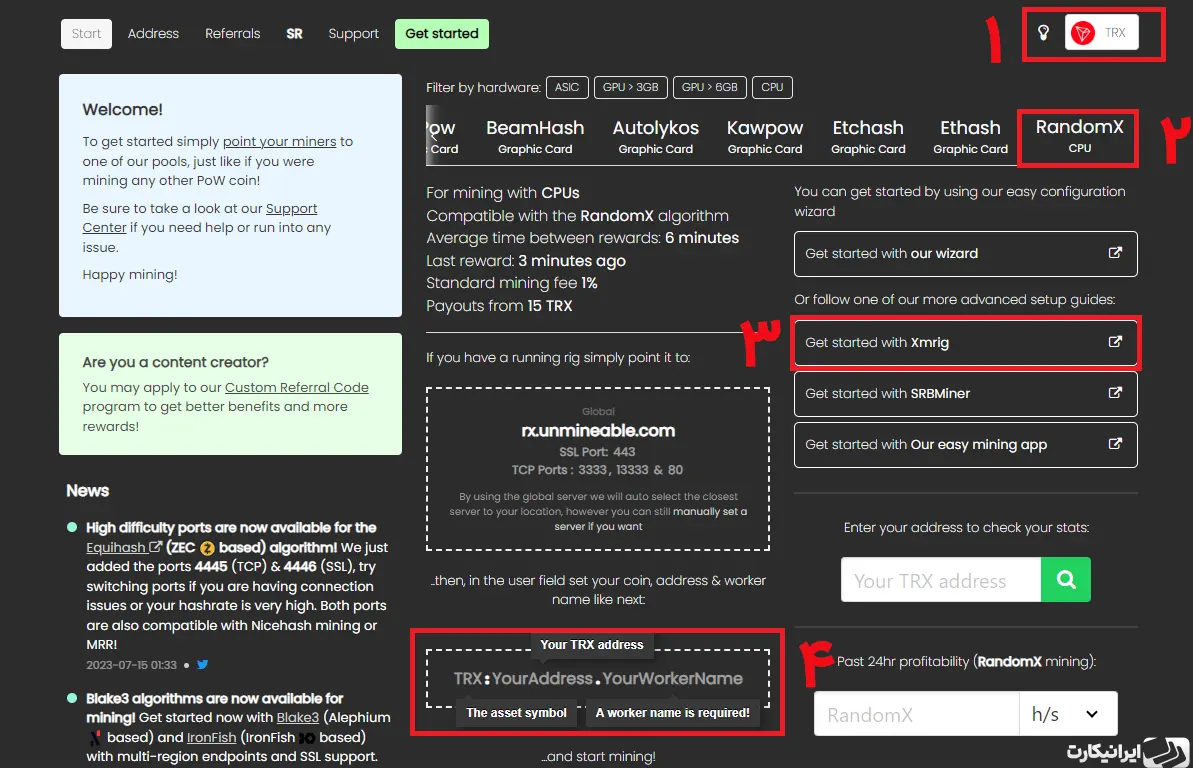Click the 'SSL Port: 443' text
Viewport: 1193px width, 768px height.
click(x=597, y=451)
